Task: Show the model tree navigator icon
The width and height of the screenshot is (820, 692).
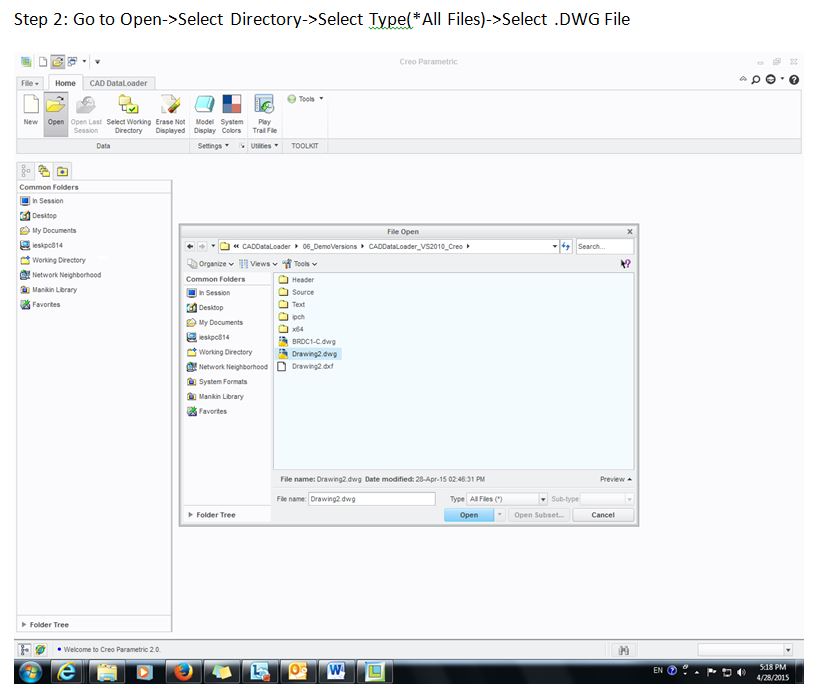Action: pos(26,171)
